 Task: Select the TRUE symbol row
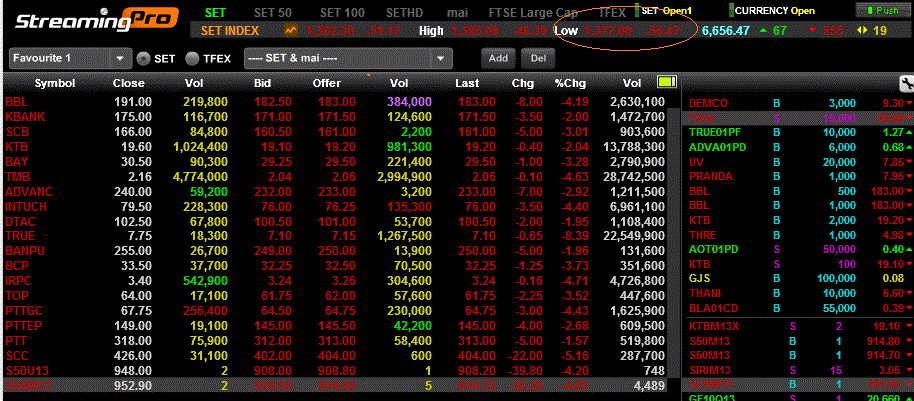(335, 236)
